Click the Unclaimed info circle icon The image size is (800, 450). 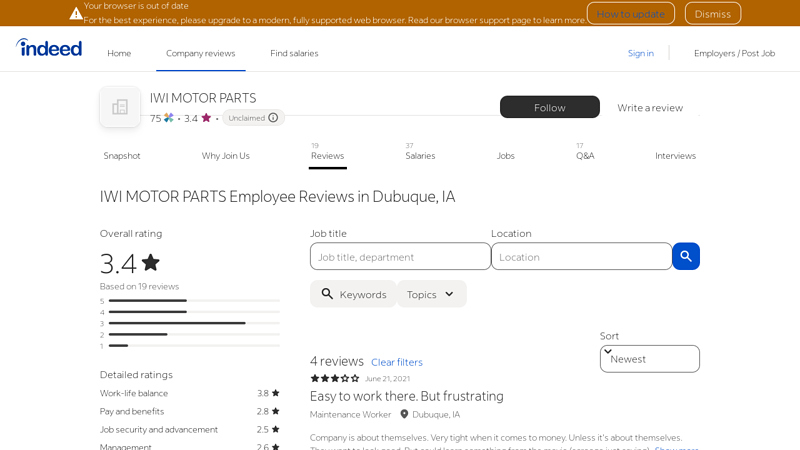pyautogui.click(x=273, y=118)
